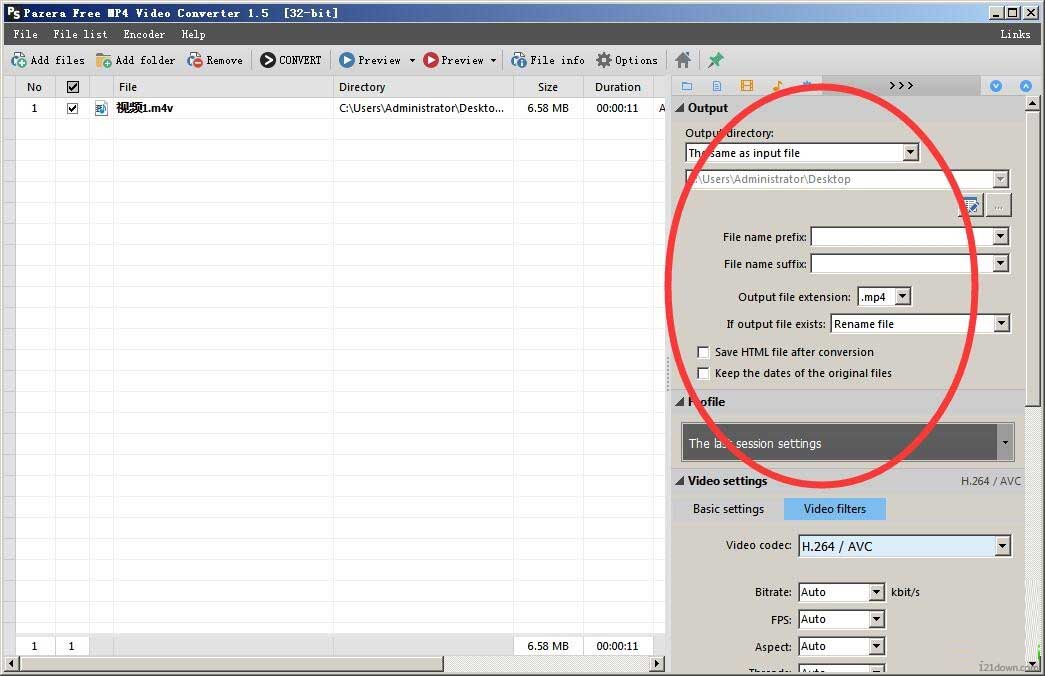Open the Encoder menu
The width and height of the screenshot is (1045, 676).
coord(144,34)
